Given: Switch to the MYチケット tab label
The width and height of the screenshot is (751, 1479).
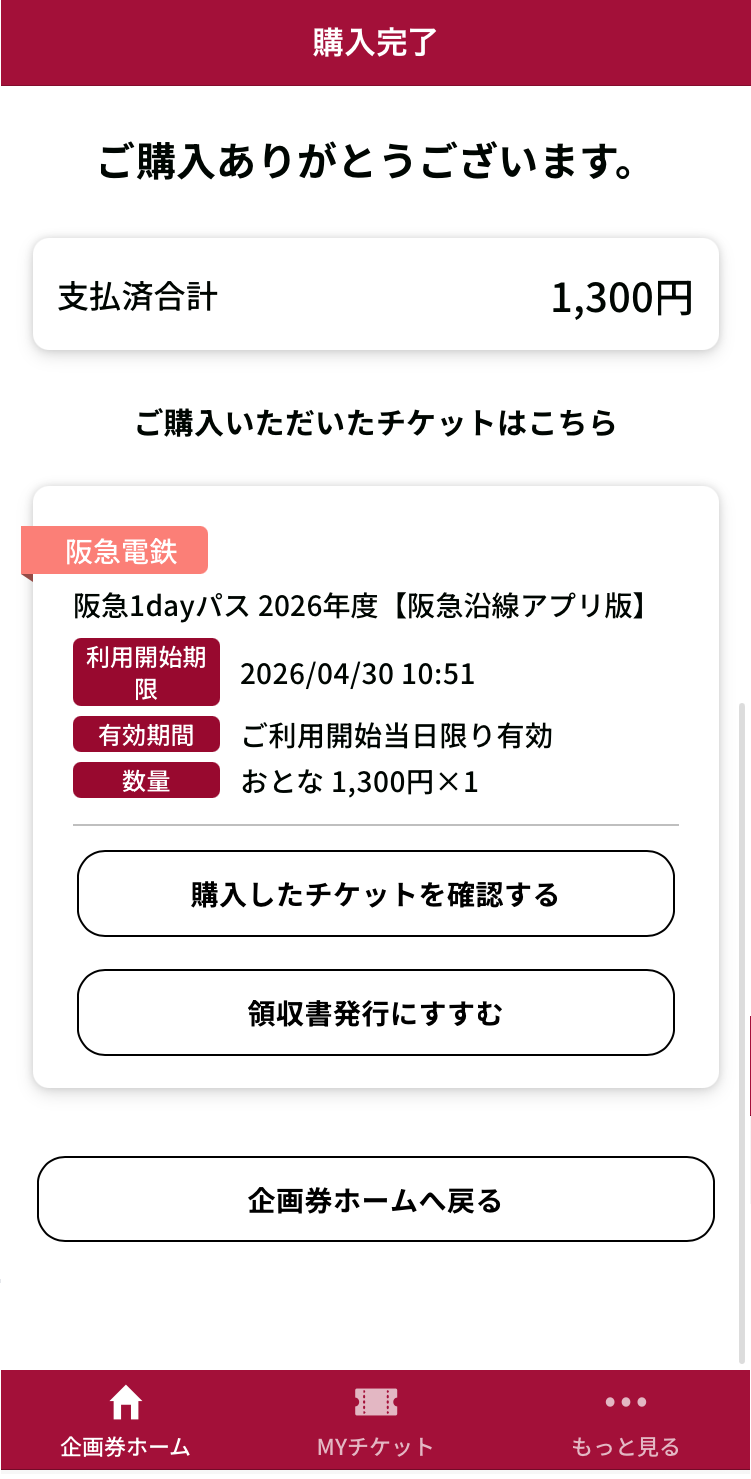Looking at the screenshot, I should (x=376, y=1446).
